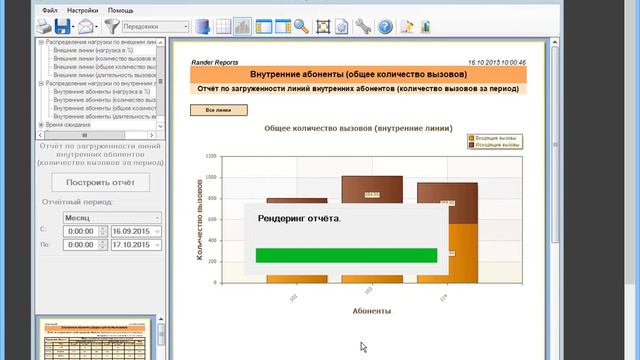The width and height of the screenshot is (640, 360).
Task: Click report tree scroll up arrow
Action: pyautogui.click(x=160, y=43)
